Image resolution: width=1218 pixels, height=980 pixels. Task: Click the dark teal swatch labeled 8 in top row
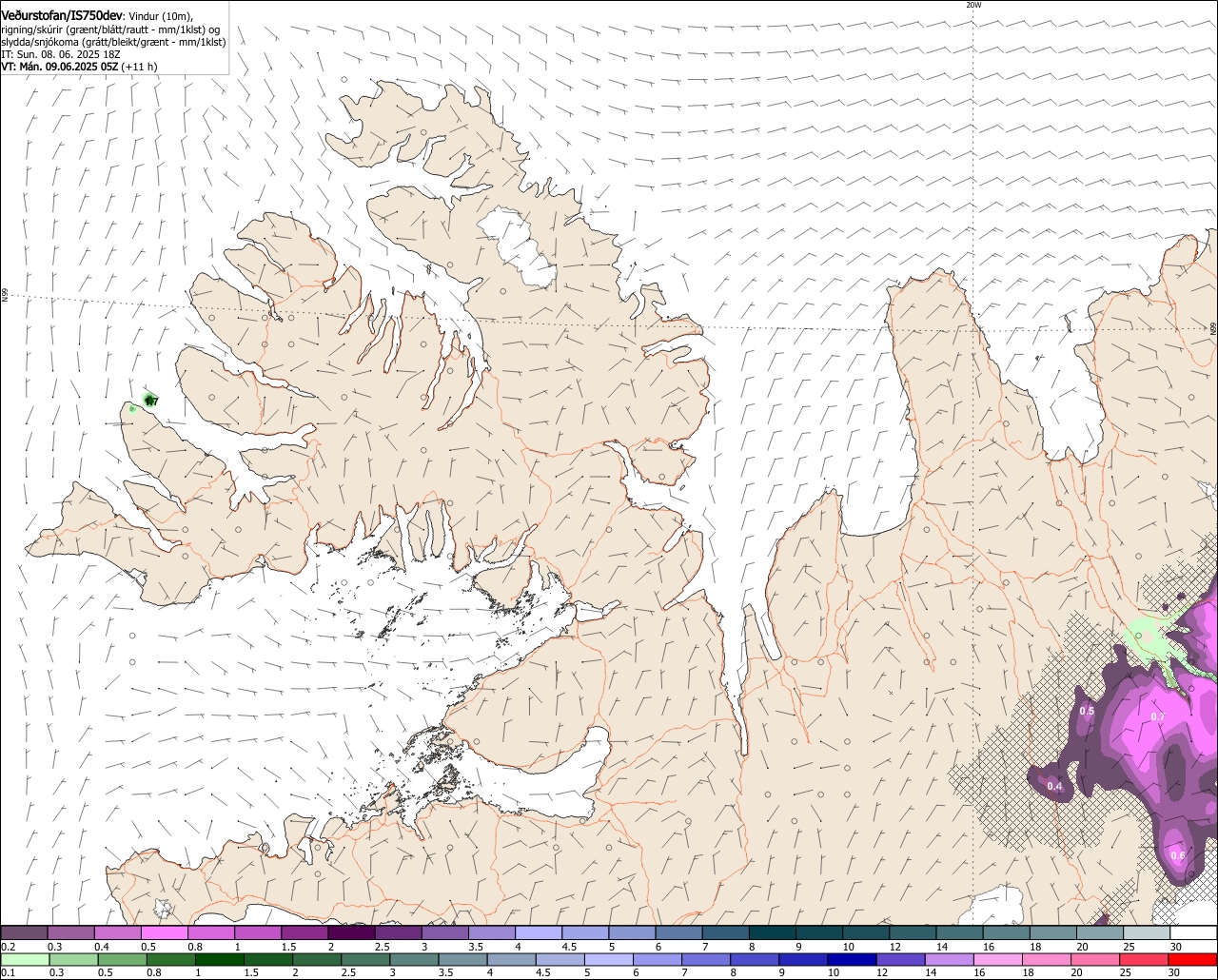[x=772, y=932]
